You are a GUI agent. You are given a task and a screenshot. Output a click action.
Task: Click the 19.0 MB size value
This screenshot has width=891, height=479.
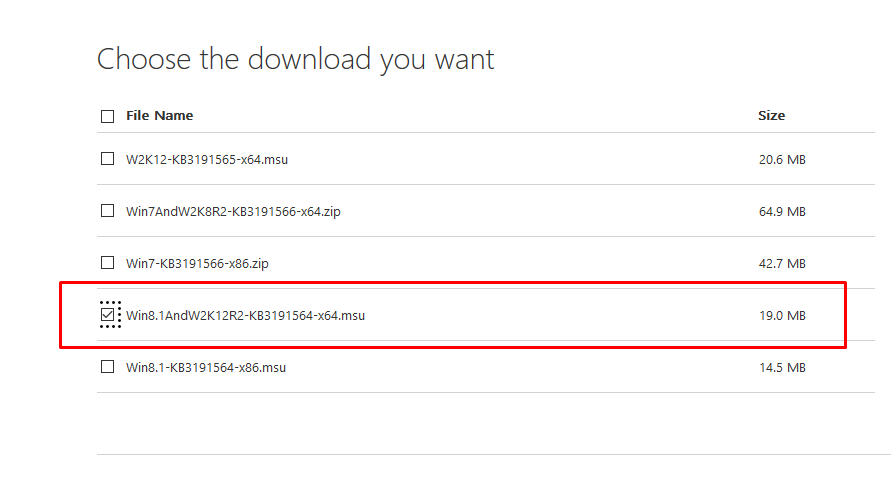click(782, 316)
